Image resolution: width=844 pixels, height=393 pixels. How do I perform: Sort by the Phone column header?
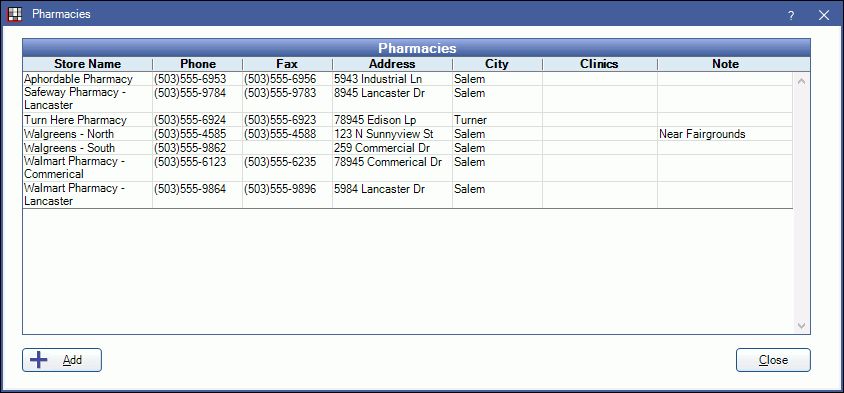(198, 64)
